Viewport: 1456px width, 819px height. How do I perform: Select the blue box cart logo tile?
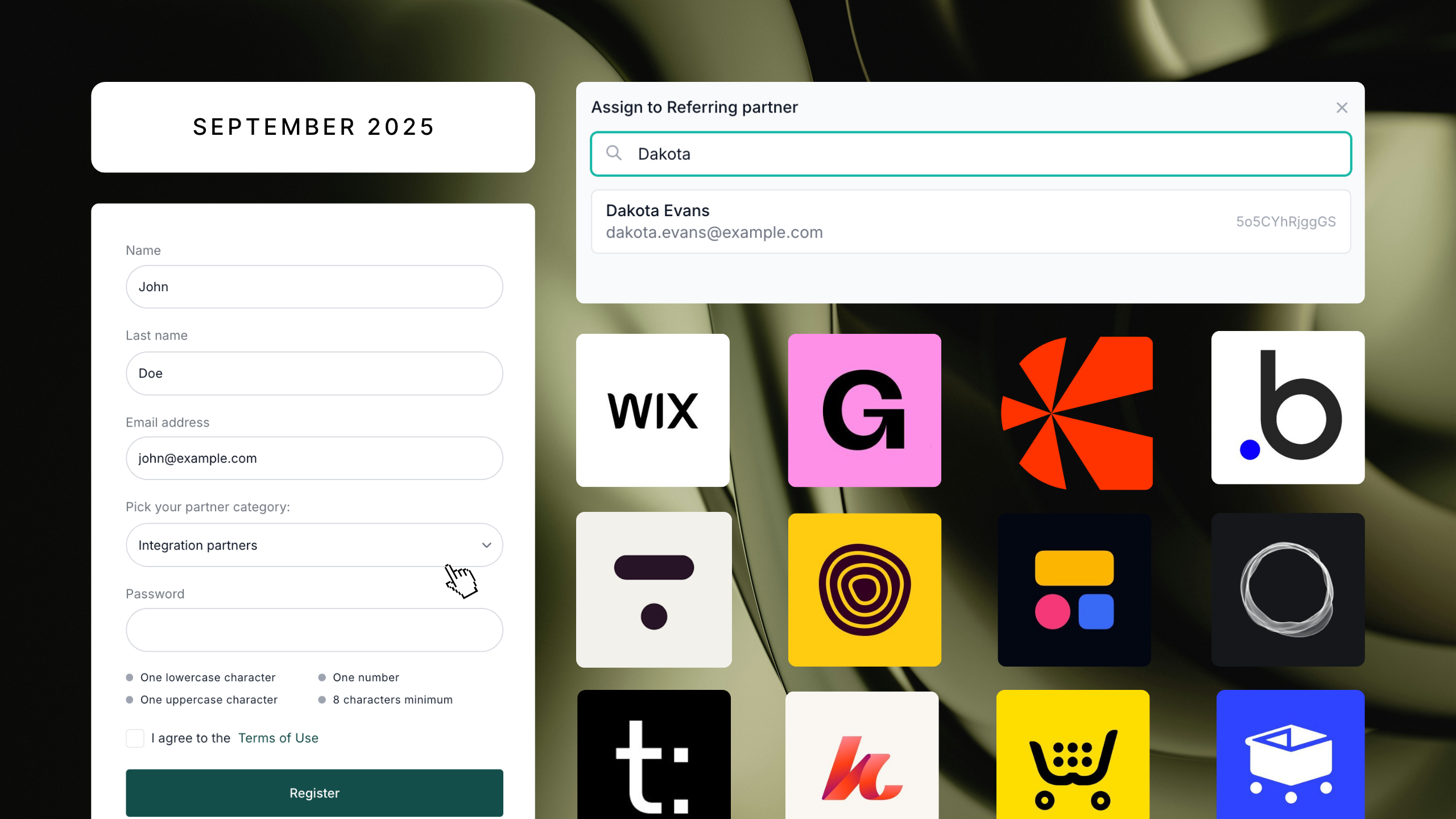coord(1290,754)
